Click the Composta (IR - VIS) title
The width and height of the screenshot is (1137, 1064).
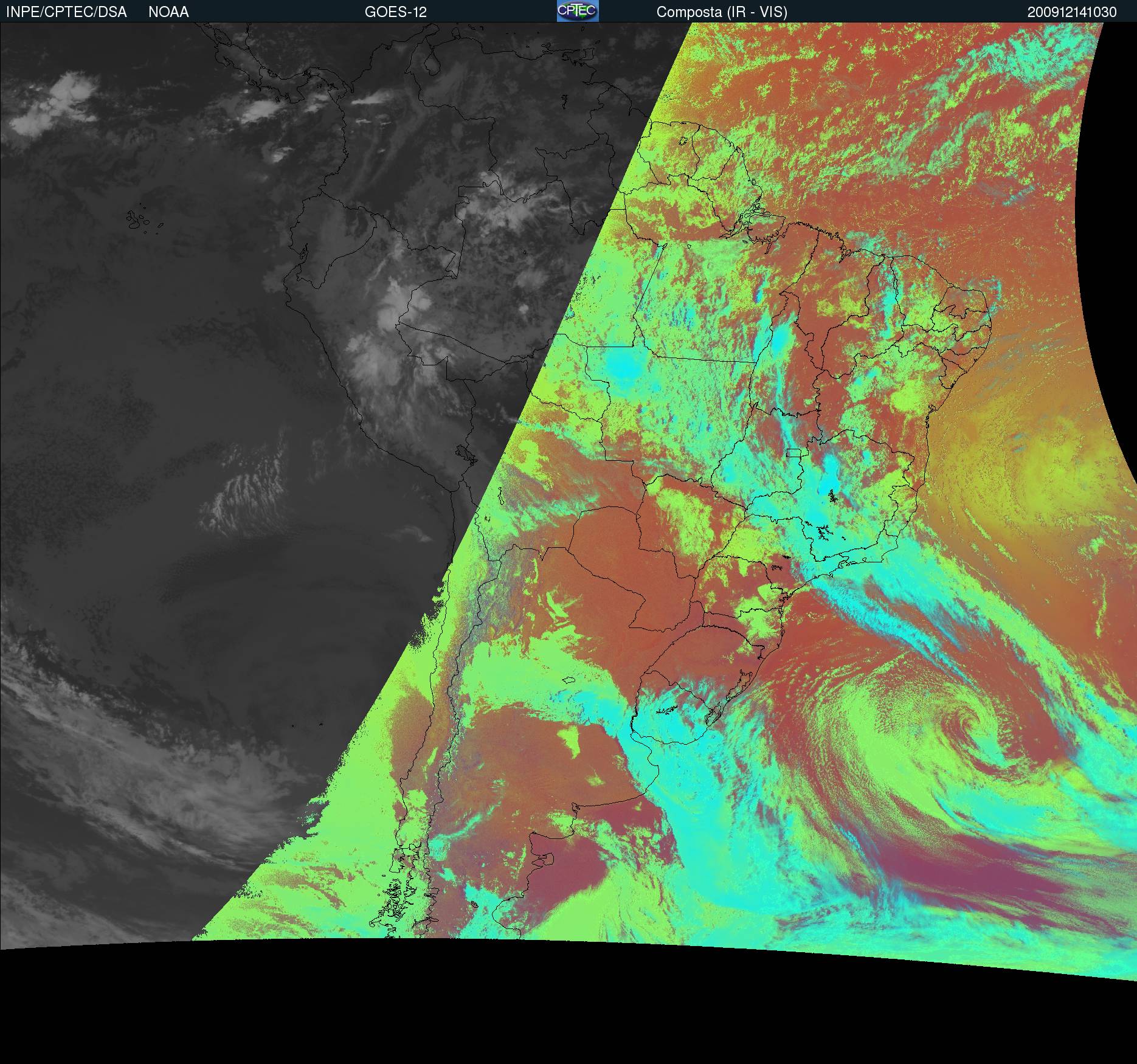tap(722, 12)
